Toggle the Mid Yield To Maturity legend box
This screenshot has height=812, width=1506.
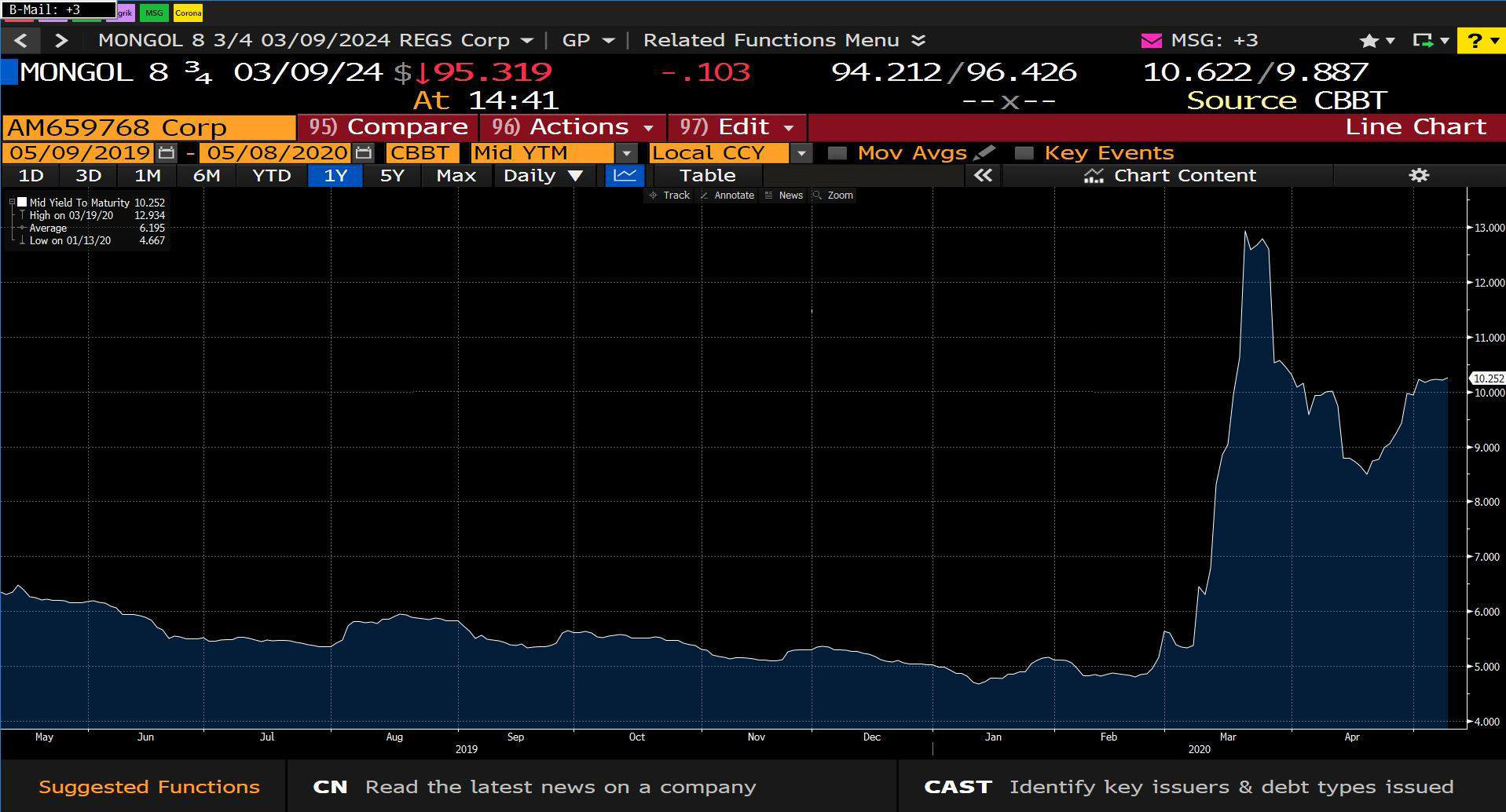pyautogui.click(x=22, y=203)
